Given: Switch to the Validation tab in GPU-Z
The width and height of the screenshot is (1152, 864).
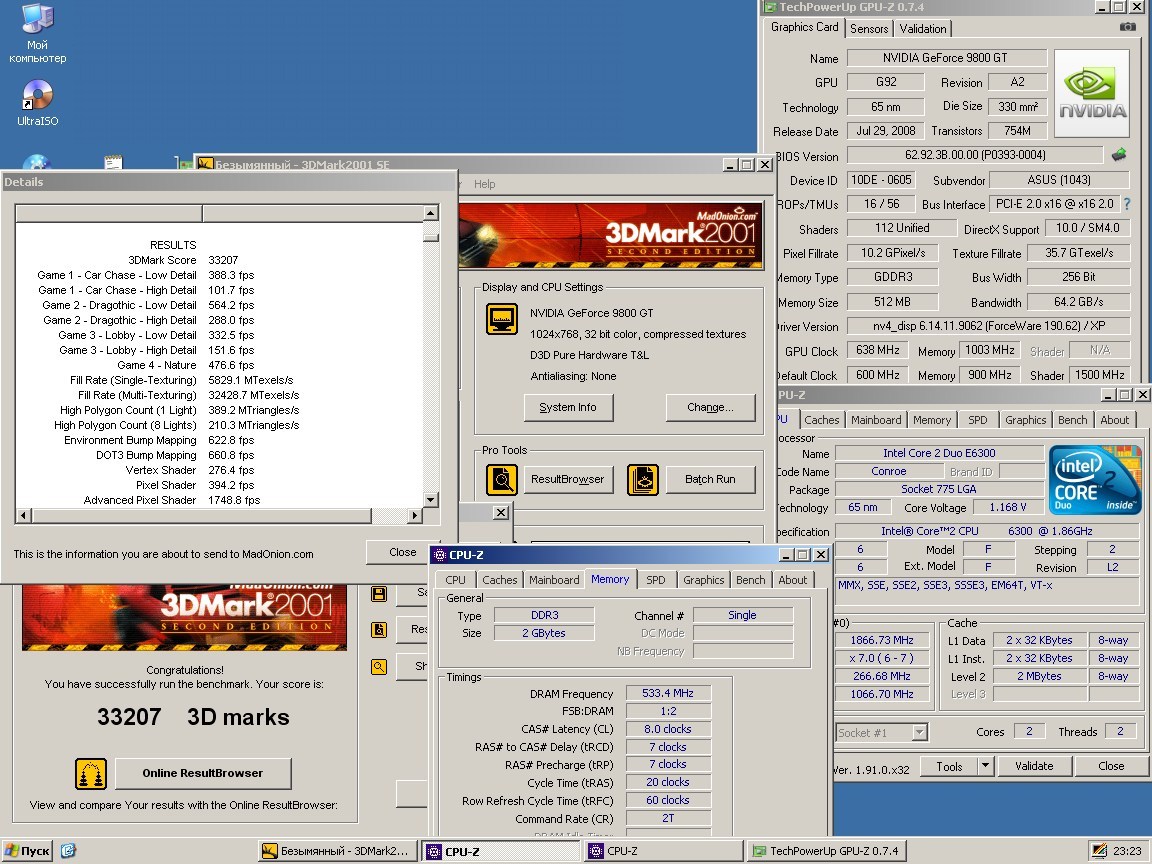Looking at the screenshot, I should [923, 29].
